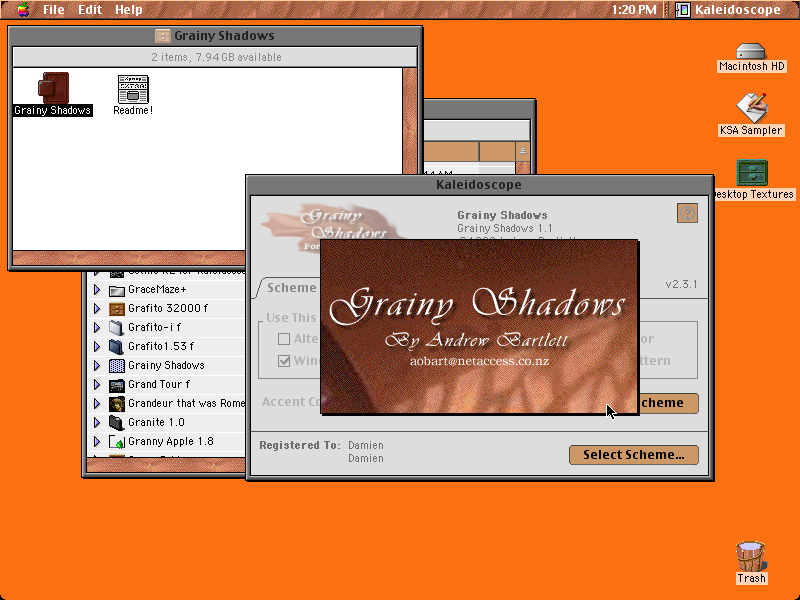This screenshot has height=600, width=800.
Task: Click '2 items, 7.94 GB available' header
Action: tap(216, 57)
